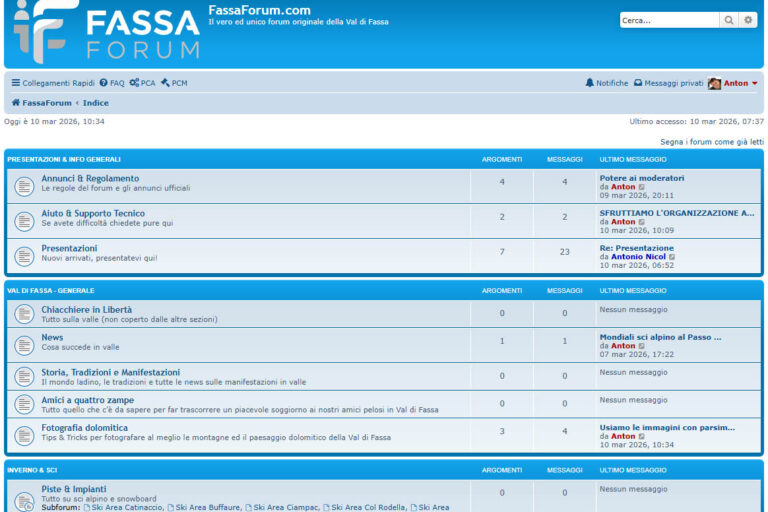Open the PCA admin panel

[142, 83]
